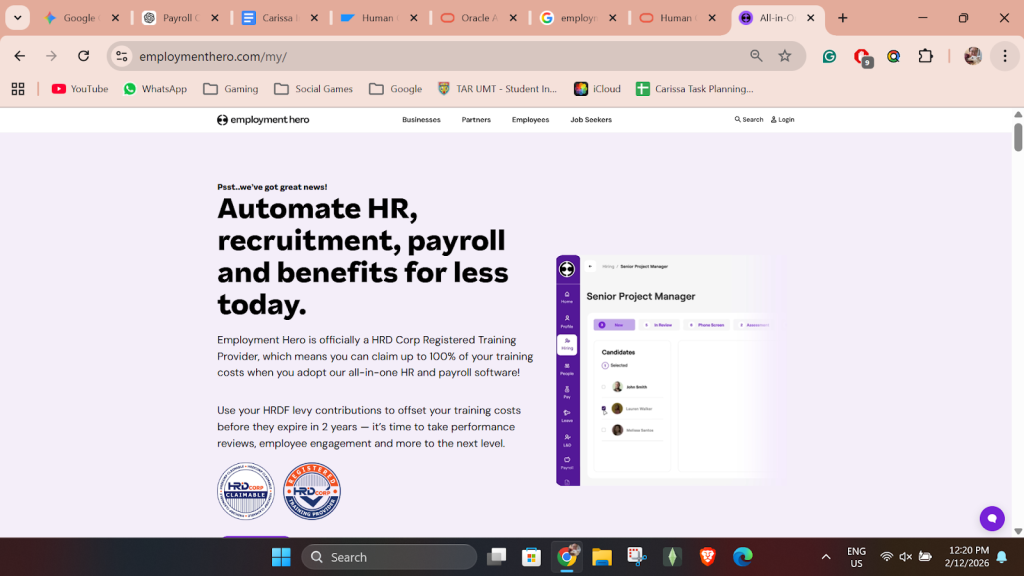Open Microsoft Edge from the taskbar
Screen dimensions: 1024x576
point(743,557)
